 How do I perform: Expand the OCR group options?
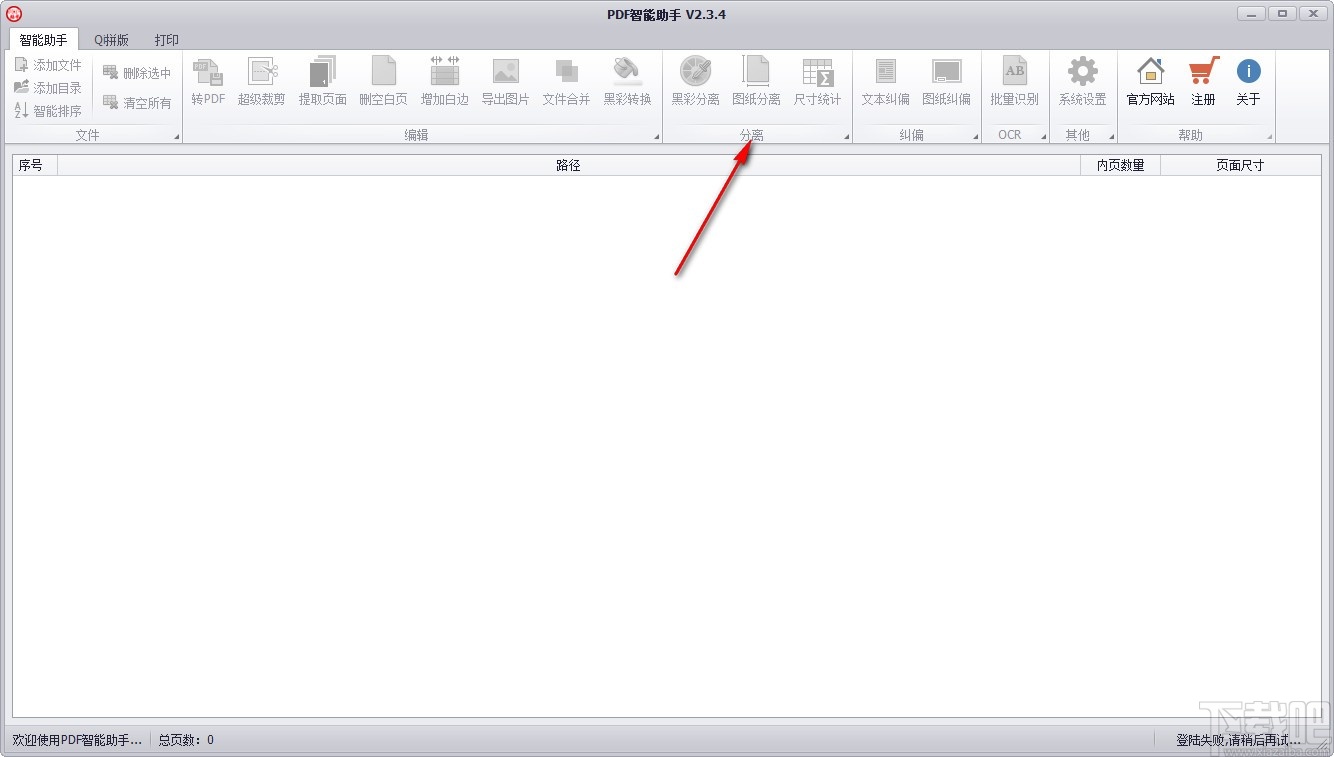[1040, 134]
